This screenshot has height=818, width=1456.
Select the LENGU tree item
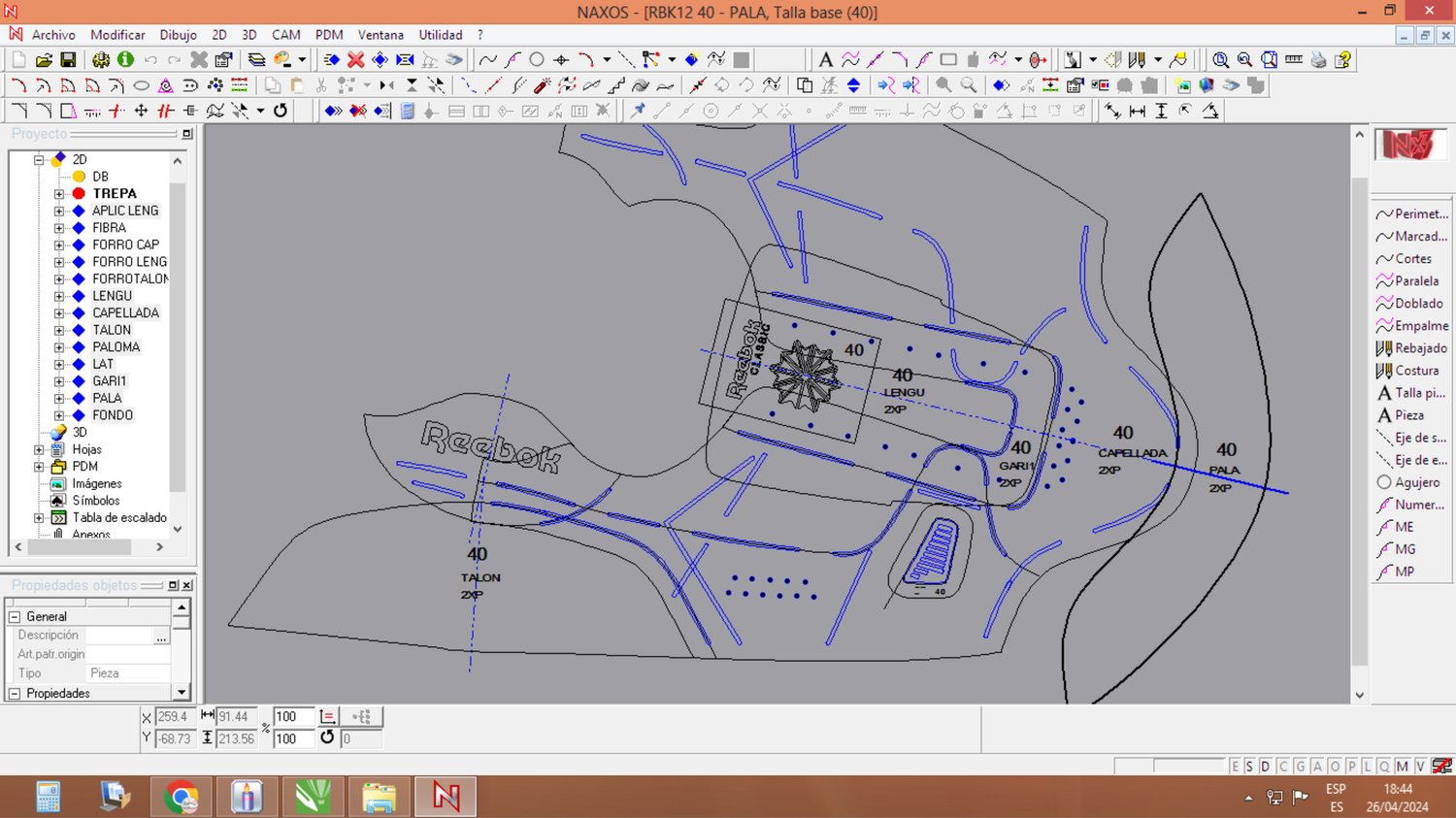coord(112,296)
